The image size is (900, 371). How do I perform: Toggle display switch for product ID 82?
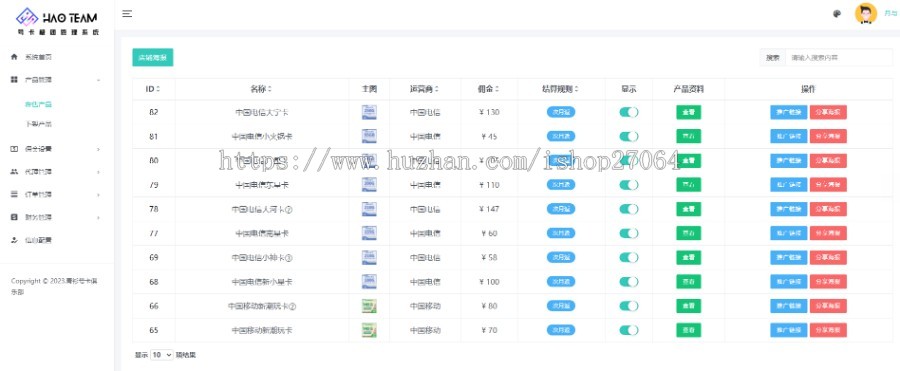(629, 112)
